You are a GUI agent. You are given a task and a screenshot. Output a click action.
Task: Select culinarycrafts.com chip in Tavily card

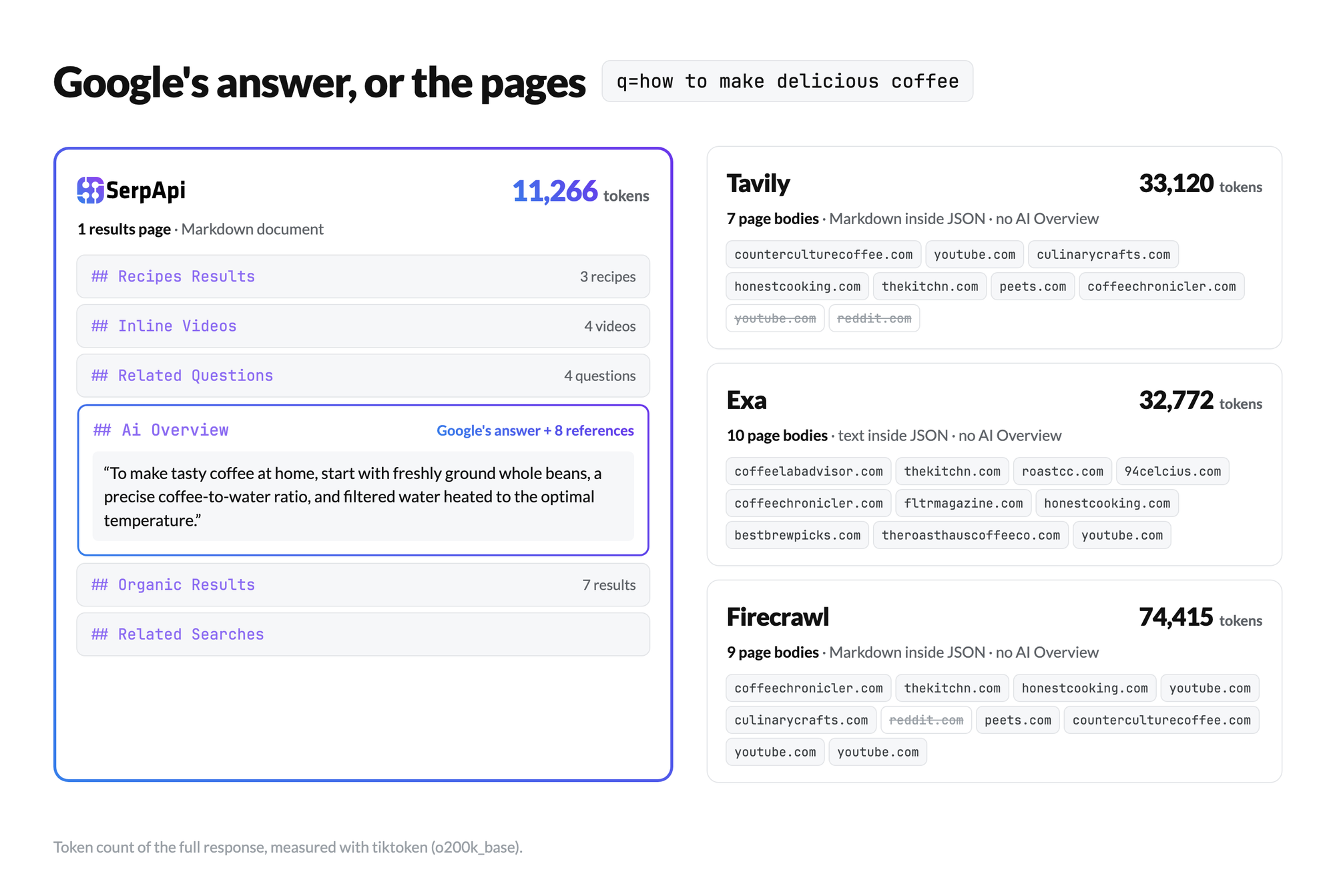(1103, 254)
